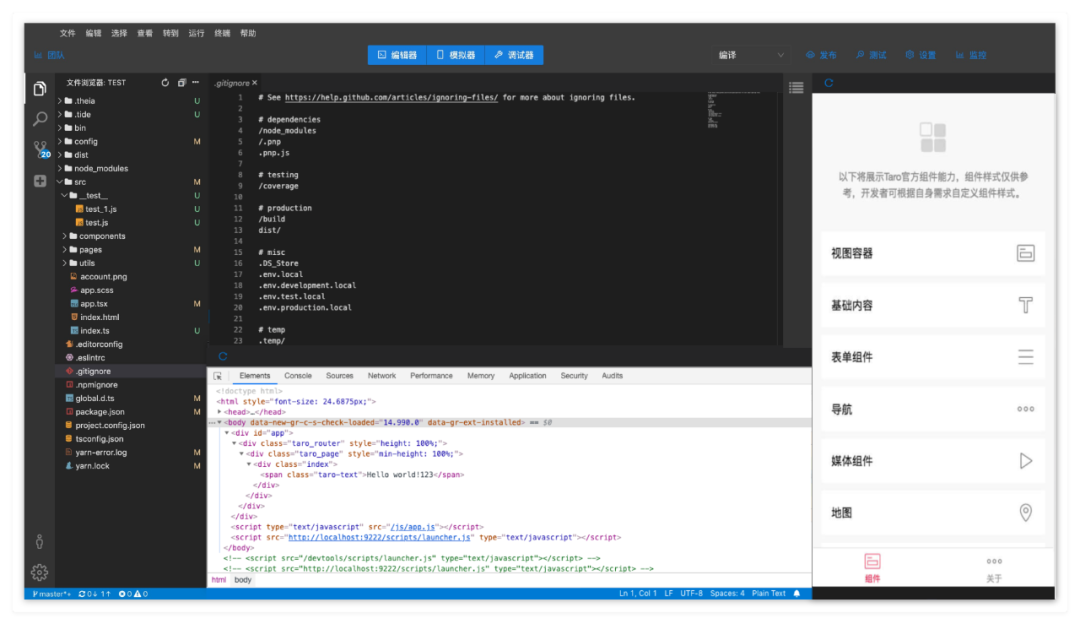Open the settings gear in activity bar
1080x624 pixels.
[x=39, y=572]
